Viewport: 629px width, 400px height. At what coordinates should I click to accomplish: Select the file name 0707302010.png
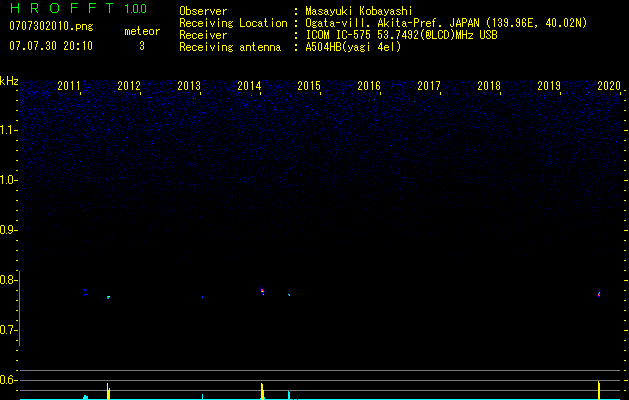[x=51, y=26]
